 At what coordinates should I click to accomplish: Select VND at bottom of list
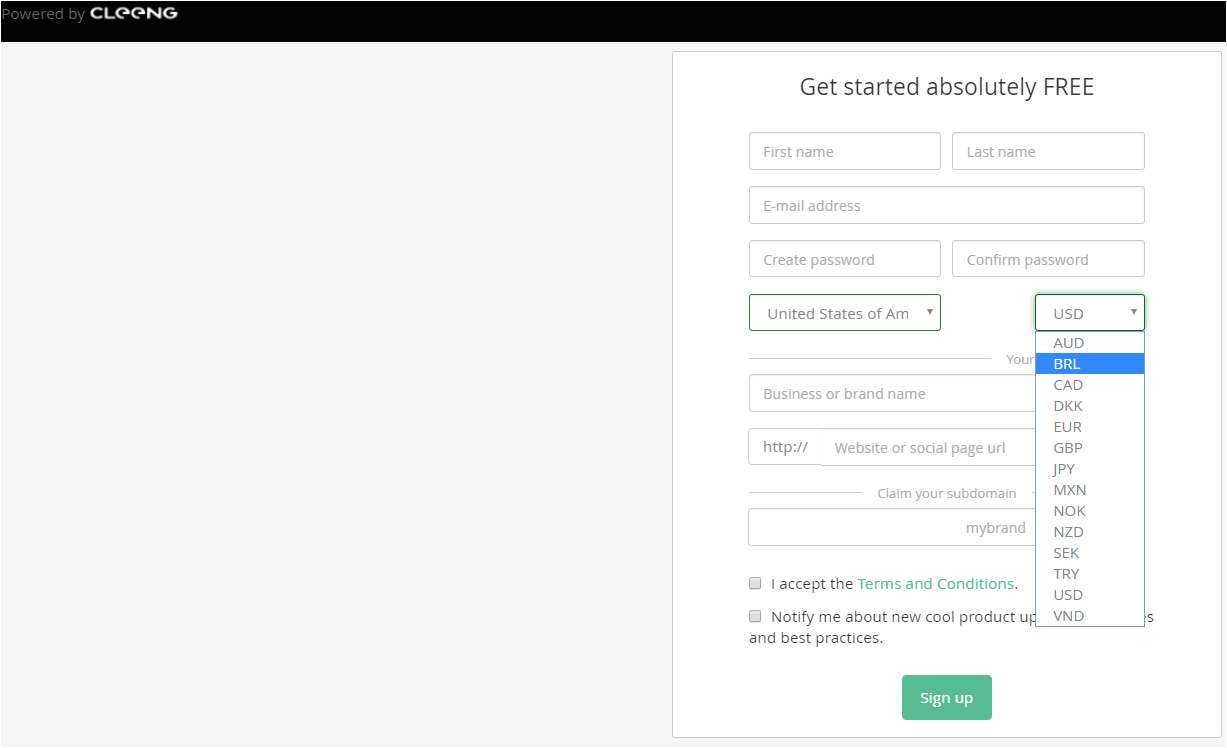(x=1090, y=616)
